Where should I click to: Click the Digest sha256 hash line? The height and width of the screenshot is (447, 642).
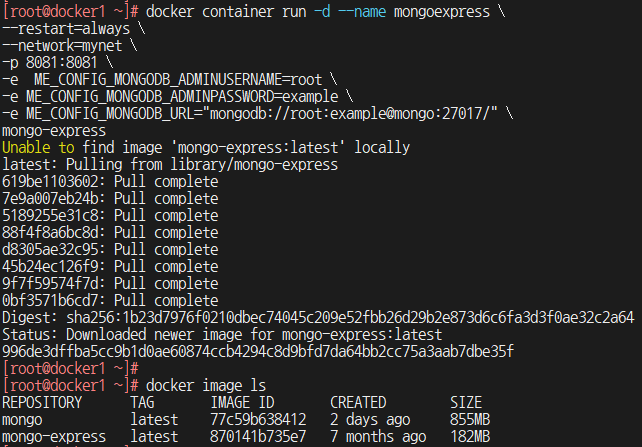pyautogui.click(x=318, y=317)
